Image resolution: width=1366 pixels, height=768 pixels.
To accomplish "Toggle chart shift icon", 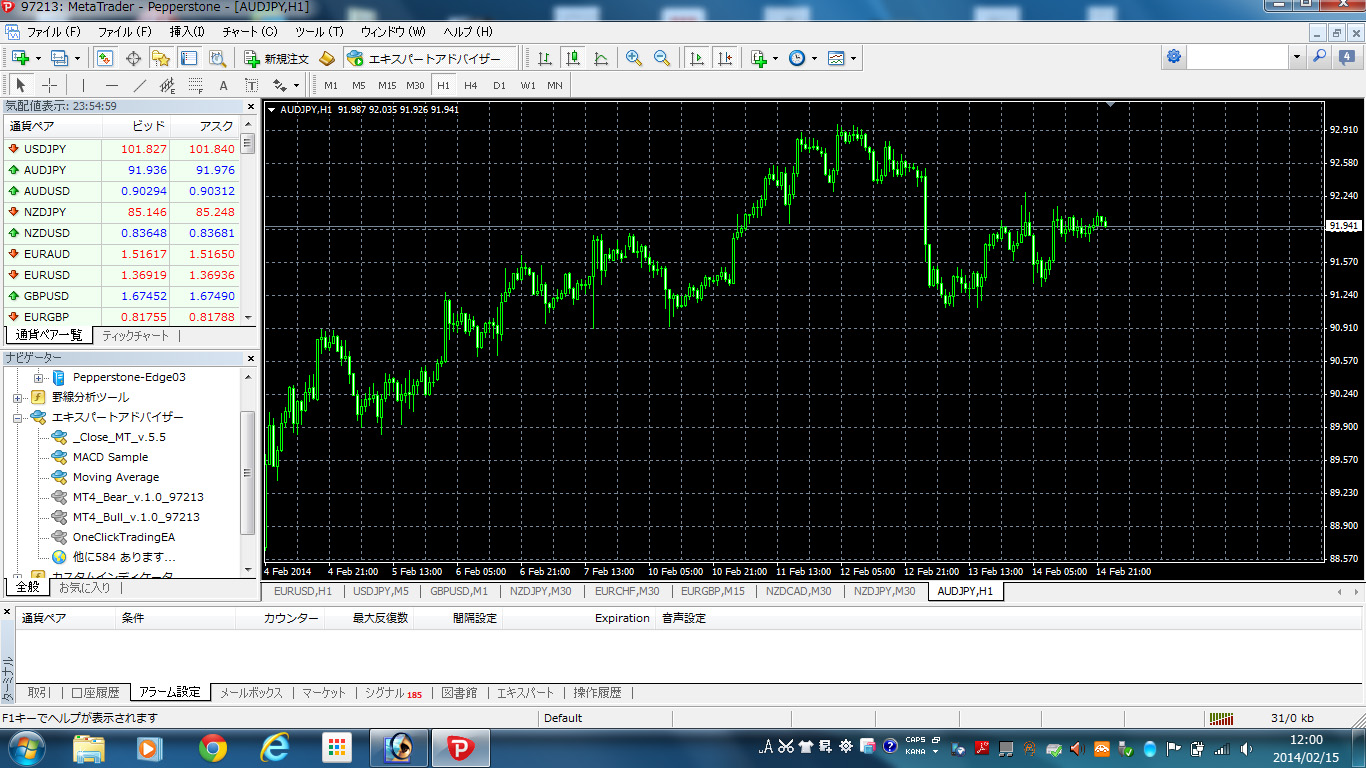I will tap(724, 58).
